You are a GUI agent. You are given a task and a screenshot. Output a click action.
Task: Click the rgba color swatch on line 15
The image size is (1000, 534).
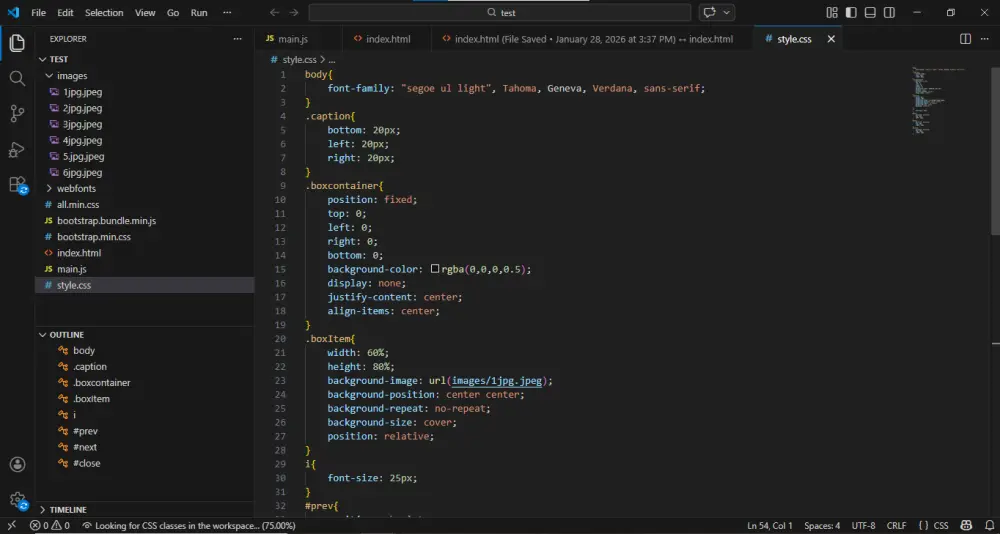435,269
